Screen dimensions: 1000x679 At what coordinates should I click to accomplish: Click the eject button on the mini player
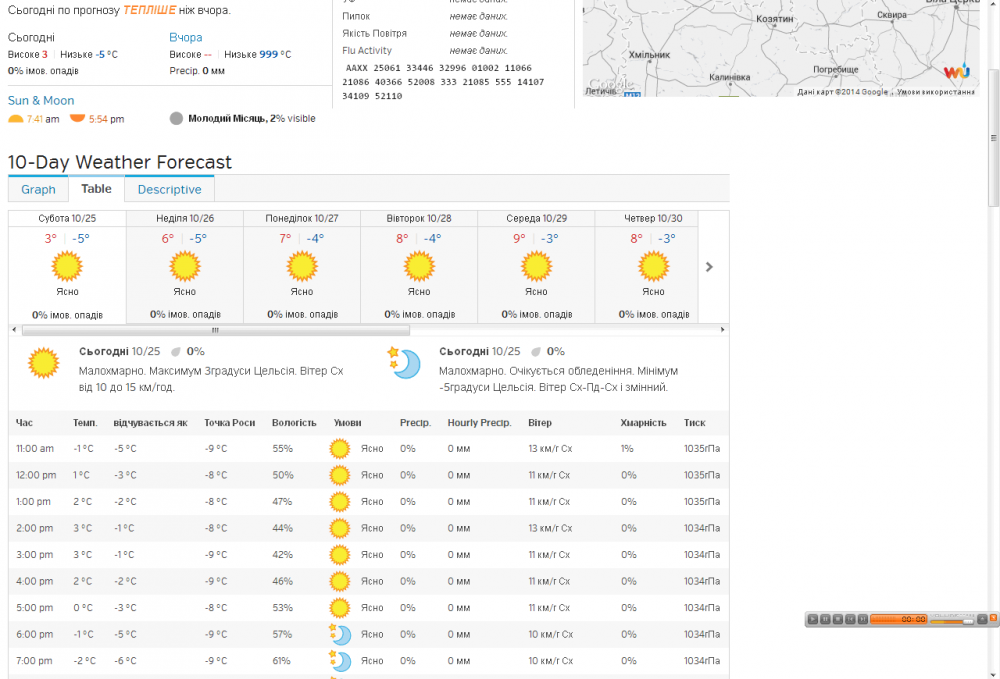coord(982,619)
